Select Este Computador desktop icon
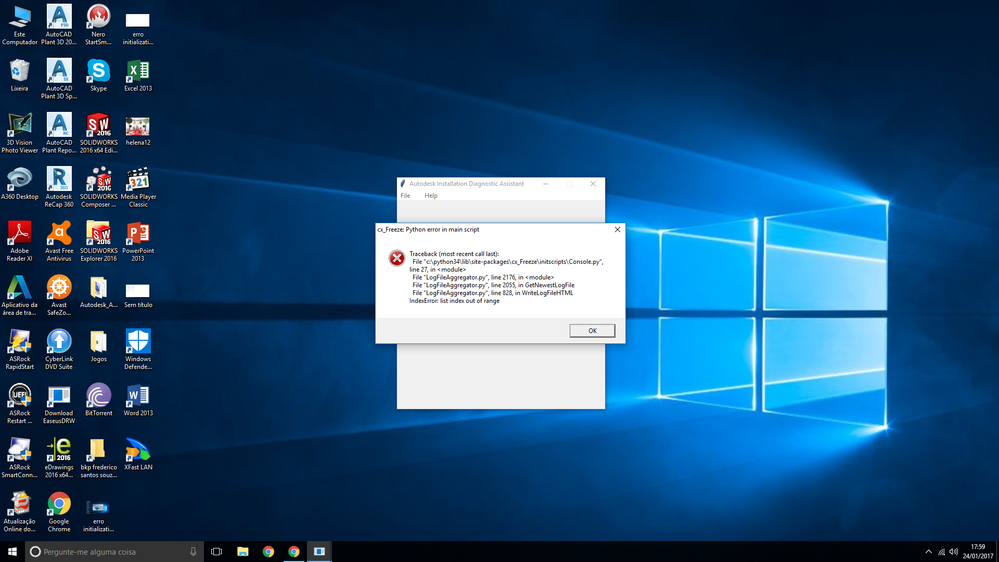Image resolution: width=999 pixels, height=562 pixels. click(x=20, y=25)
